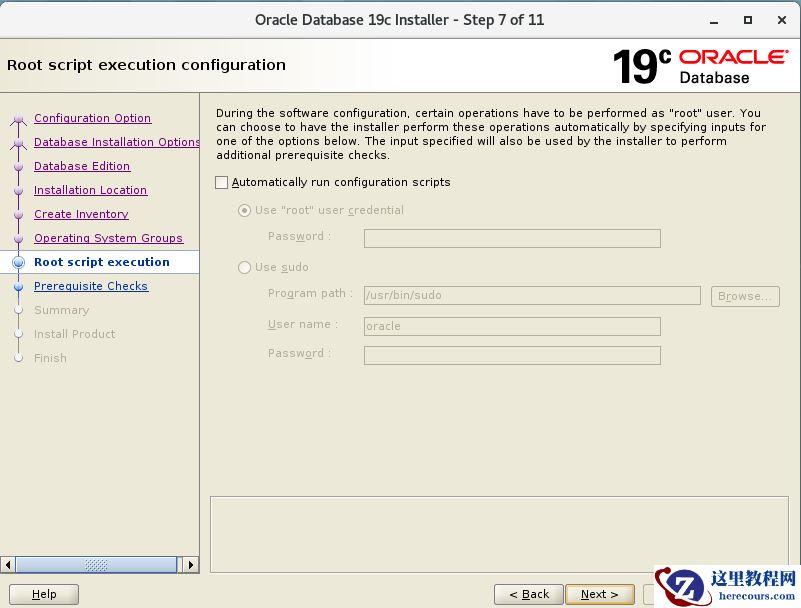Click the step list left scroll arrow
Viewport: 801px width, 608px height.
[8, 565]
